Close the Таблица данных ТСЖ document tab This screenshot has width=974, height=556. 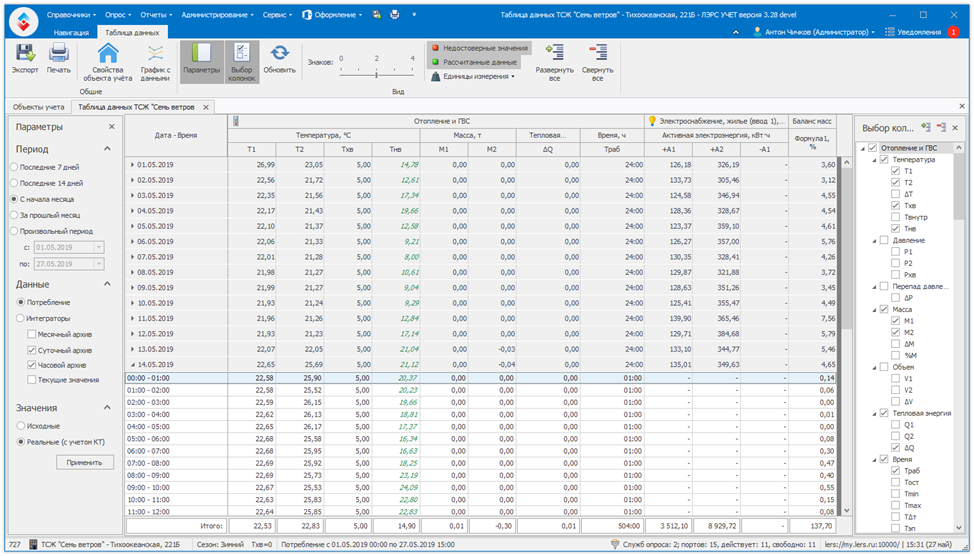[206, 107]
